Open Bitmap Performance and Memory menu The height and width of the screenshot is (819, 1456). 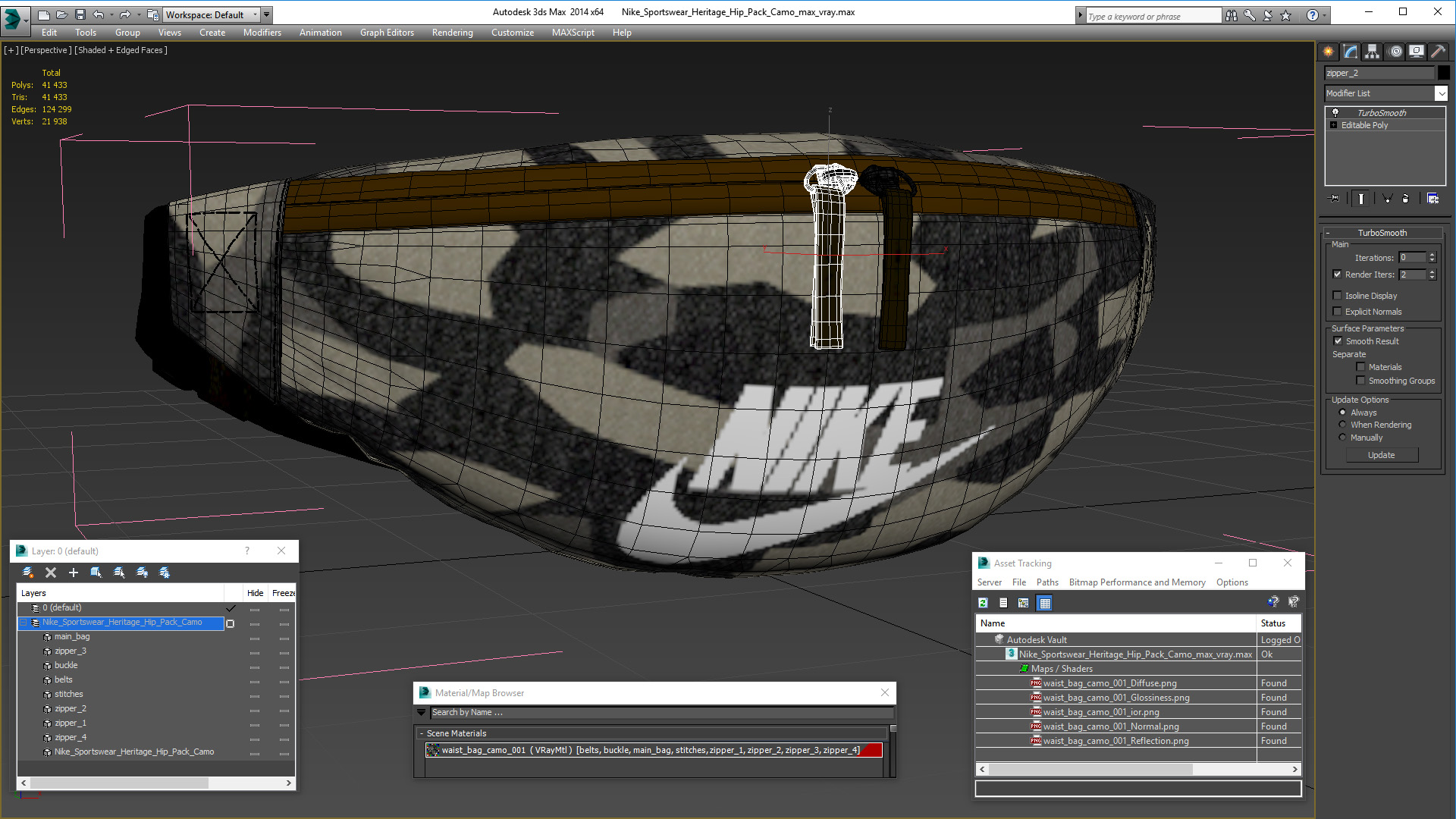click(x=1137, y=582)
